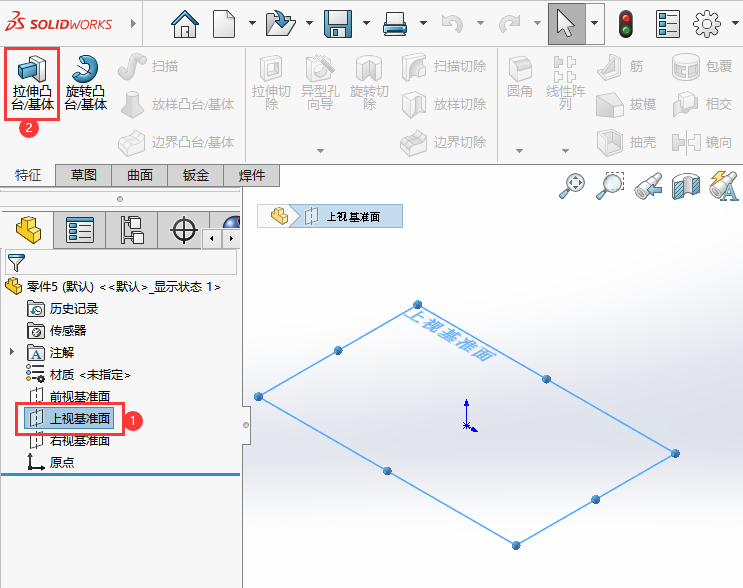Select the 筋 rib tool
Screen dimensions: 743x588
coord(620,66)
